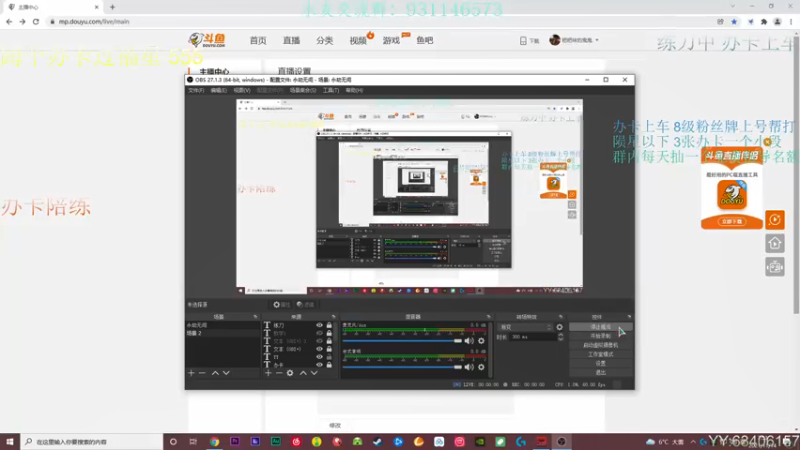Expand the system tray hidden icons chevron
Image resolution: width=800 pixels, height=450 pixels.
[x=693, y=442]
